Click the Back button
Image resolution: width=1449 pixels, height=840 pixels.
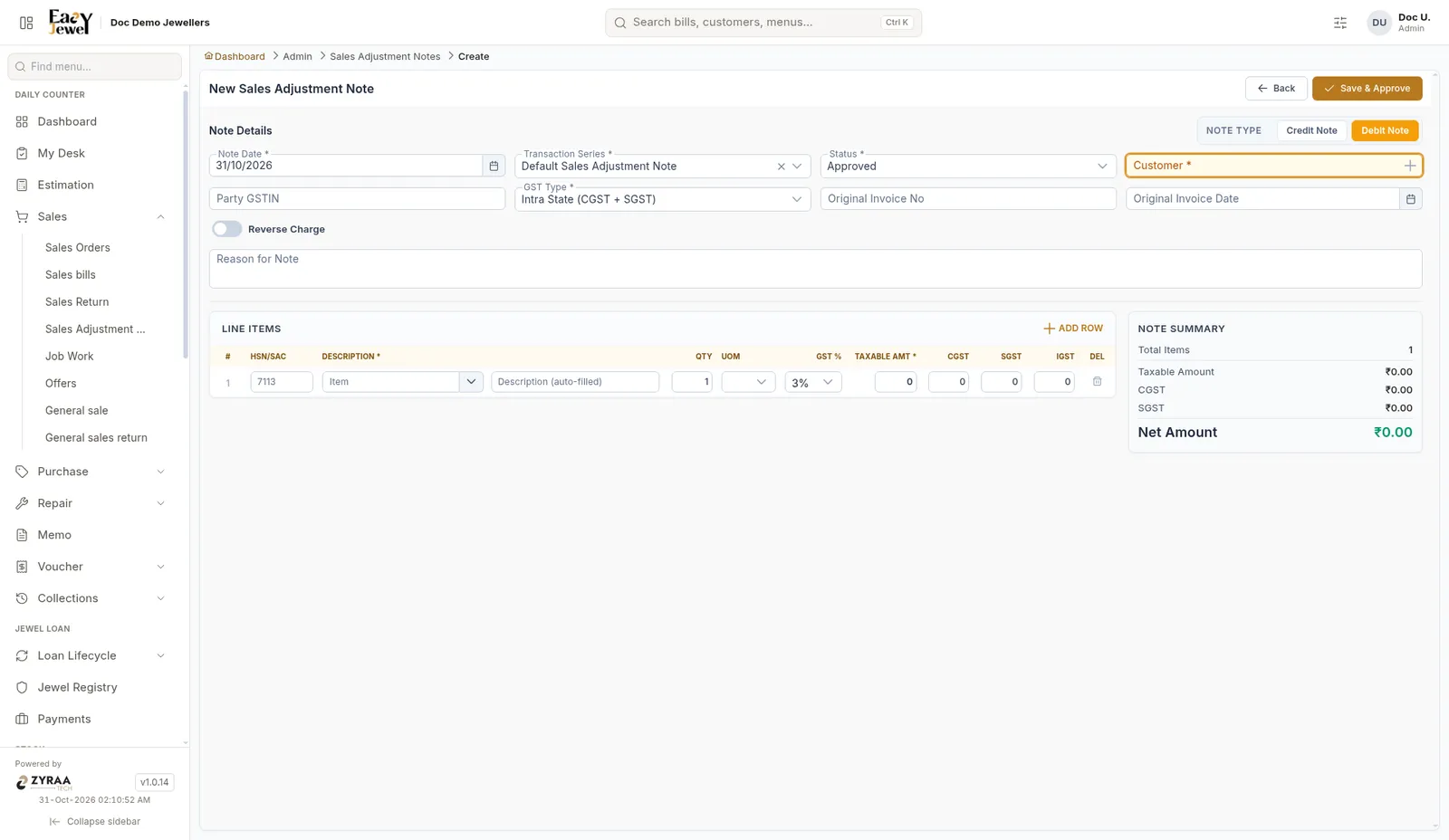click(x=1276, y=89)
